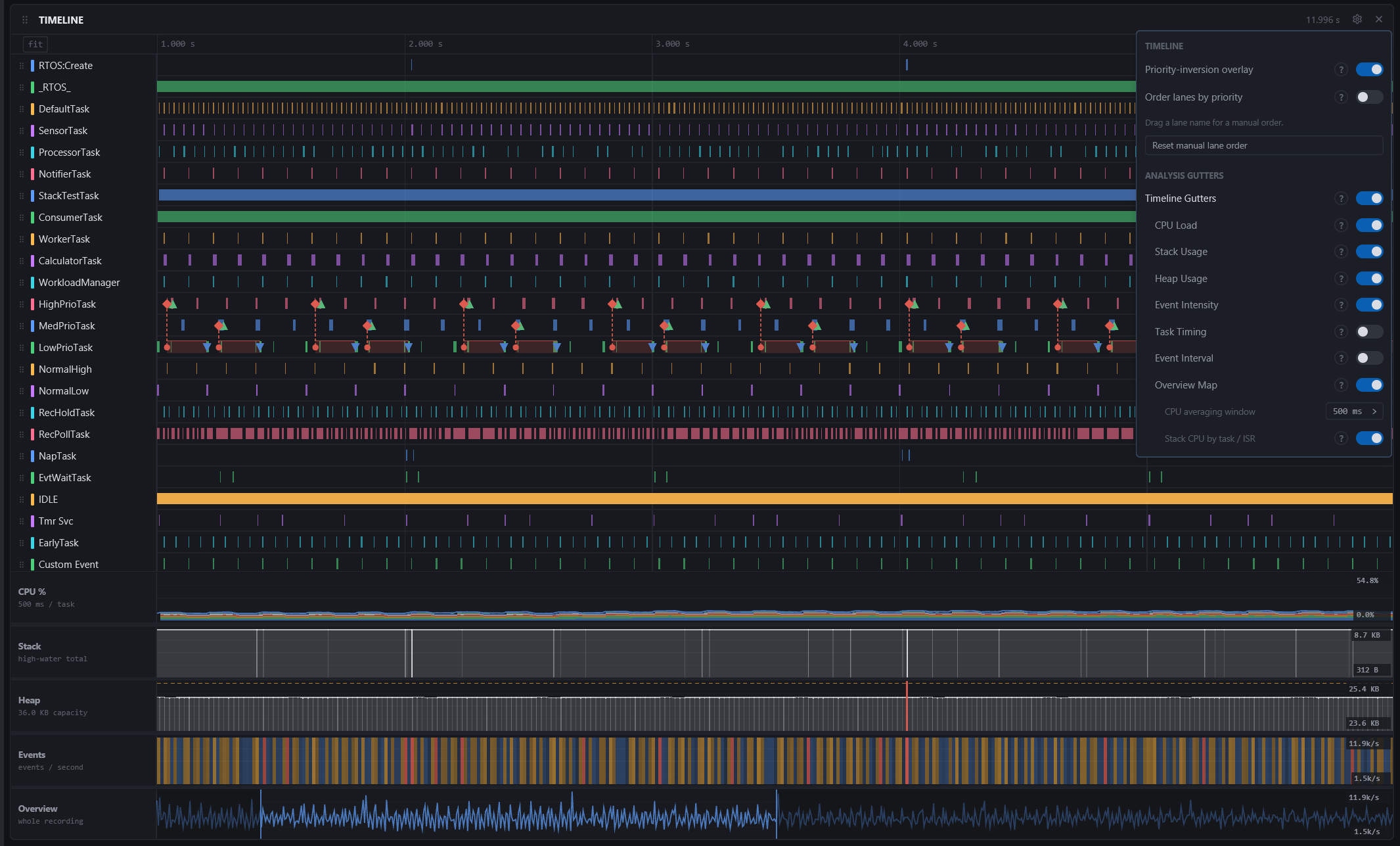Click the LowPrioTask lane drag handle
Image resolution: width=1400 pixels, height=846 pixels.
point(22,348)
